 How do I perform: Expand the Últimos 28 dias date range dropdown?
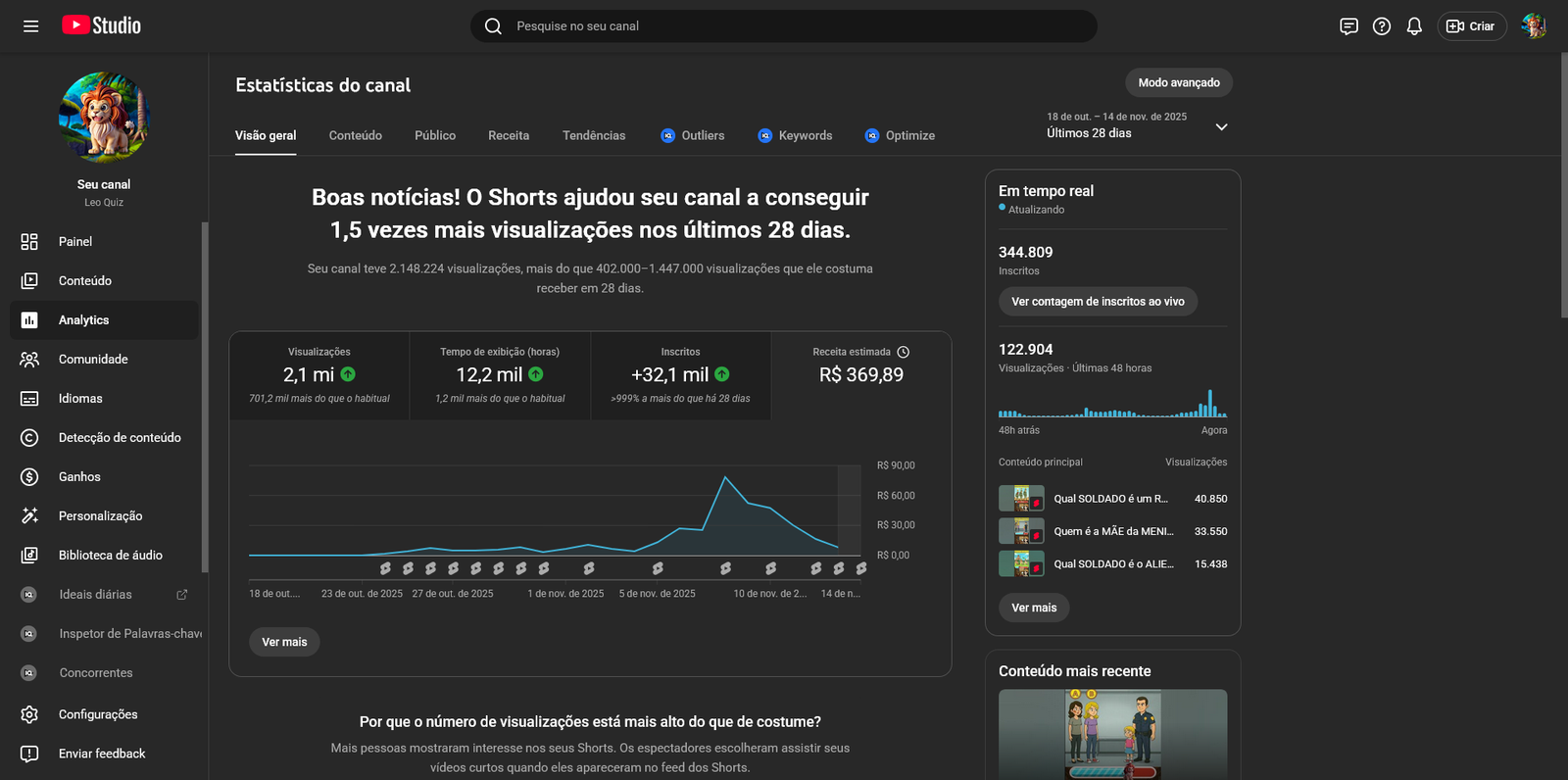(x=1221, y=126)
